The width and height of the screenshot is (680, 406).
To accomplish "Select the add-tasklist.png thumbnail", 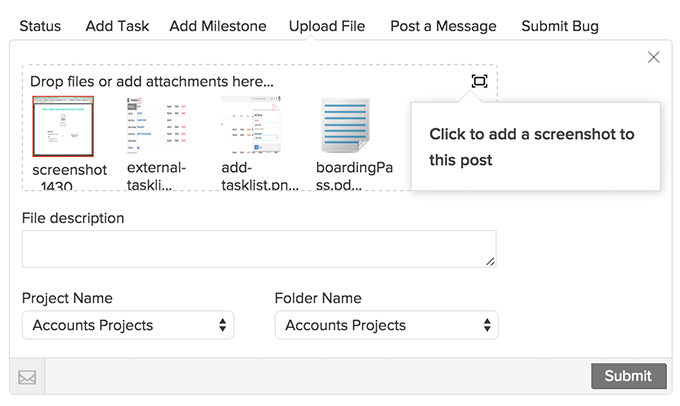I will (249, 127).
